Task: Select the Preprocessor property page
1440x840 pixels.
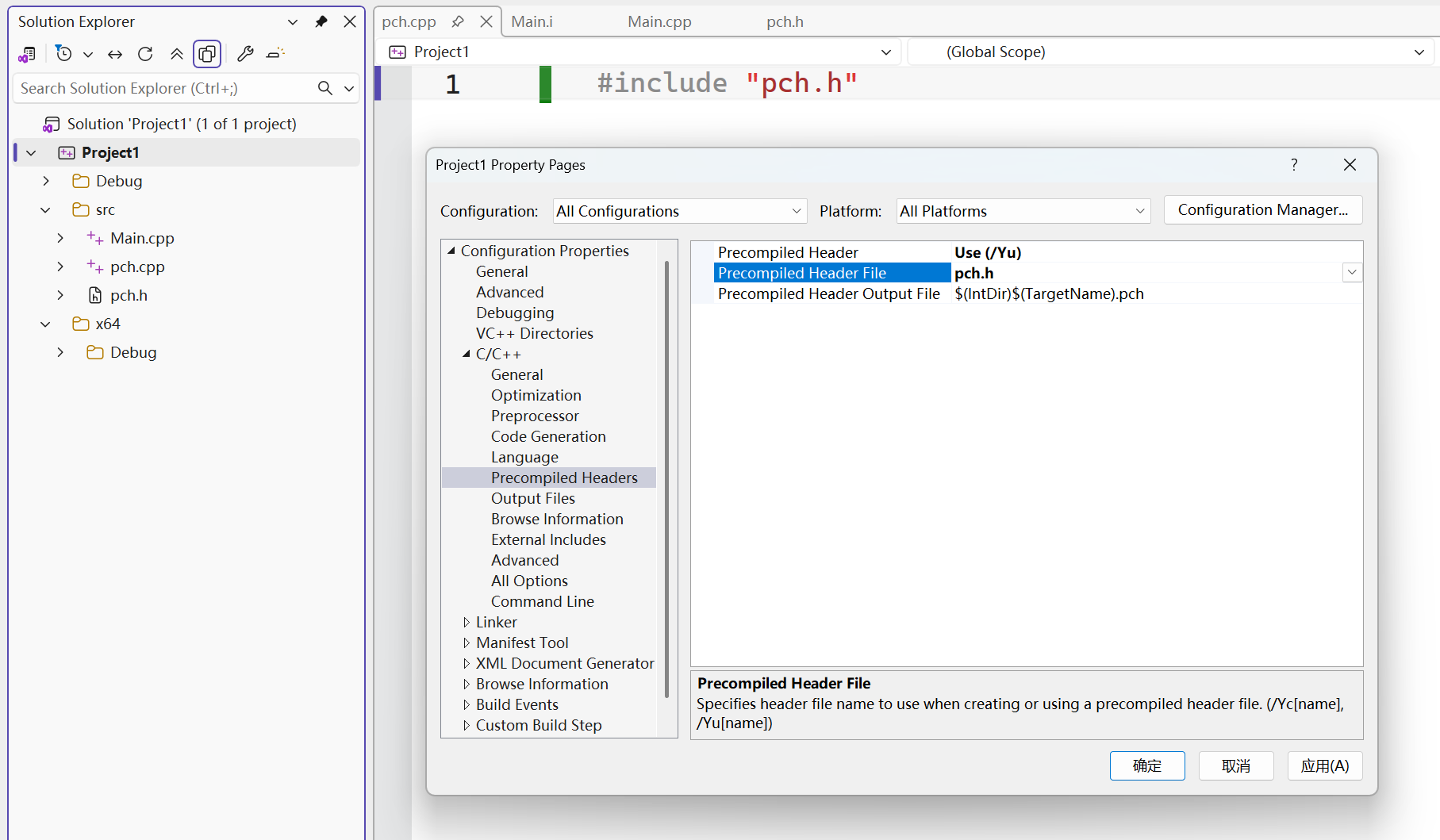Action: pyautogui.click(x=535, y=416)
